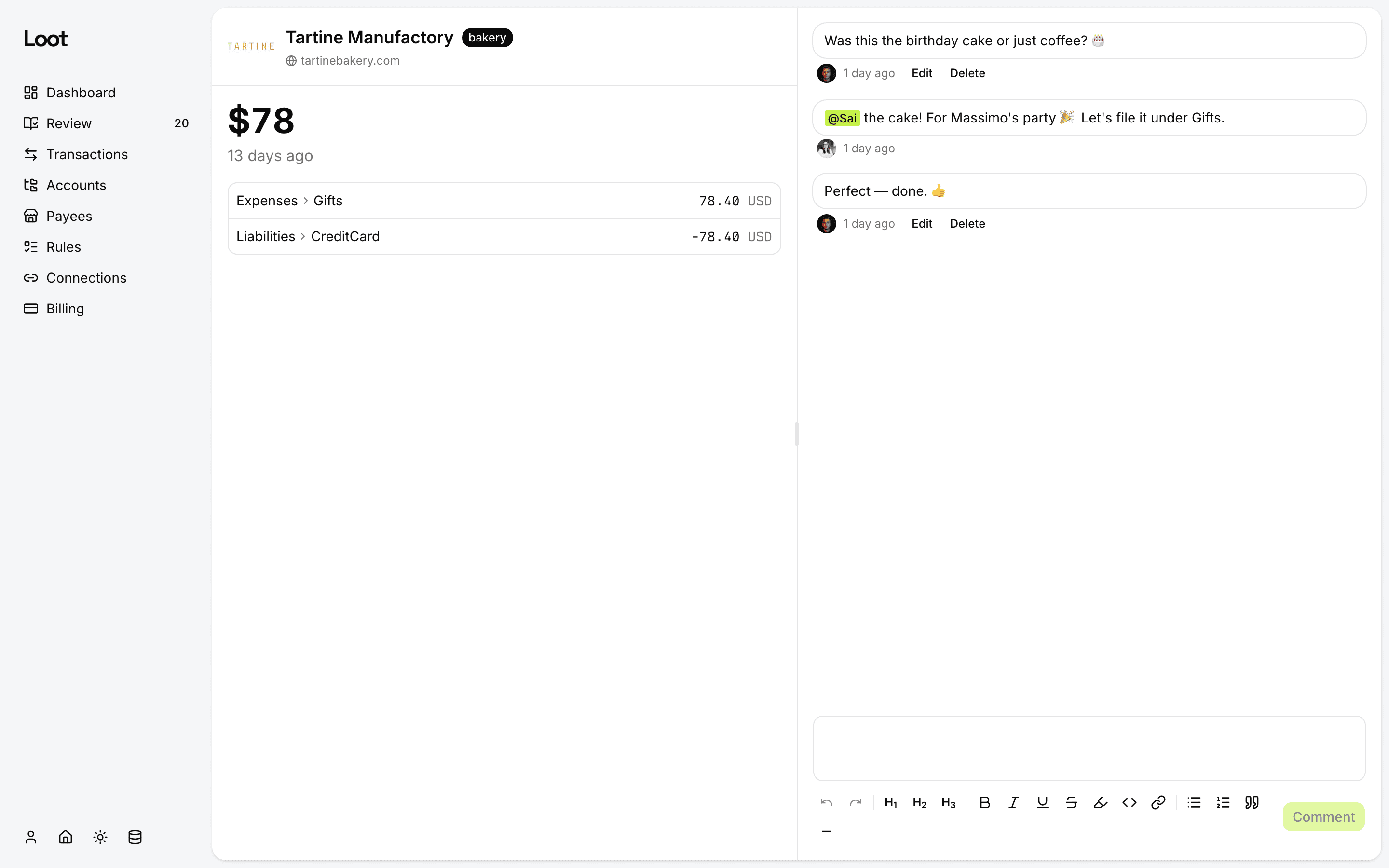
Task: Toggle italic formatting
Action: tap(1014, 802)
